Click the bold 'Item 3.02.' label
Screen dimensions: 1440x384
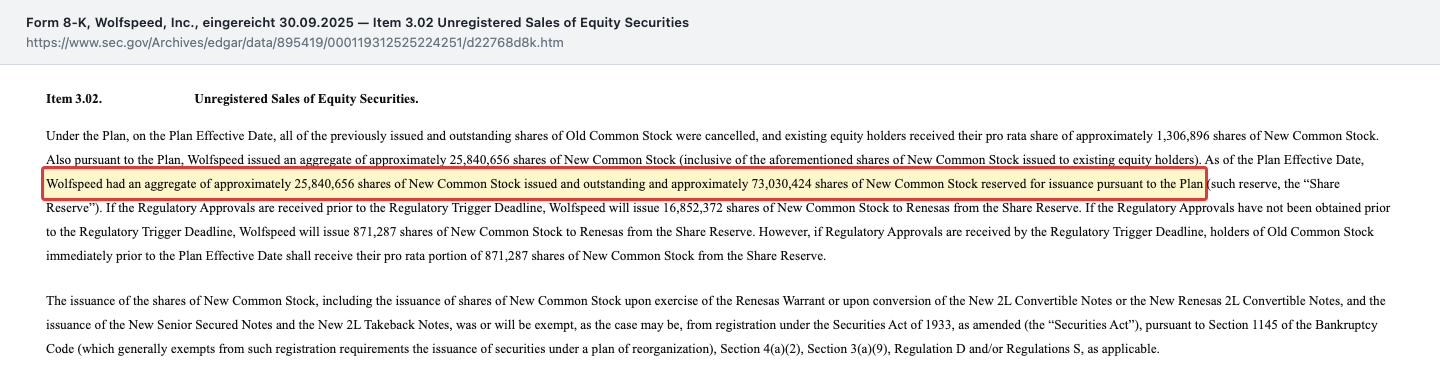[74, 99]
